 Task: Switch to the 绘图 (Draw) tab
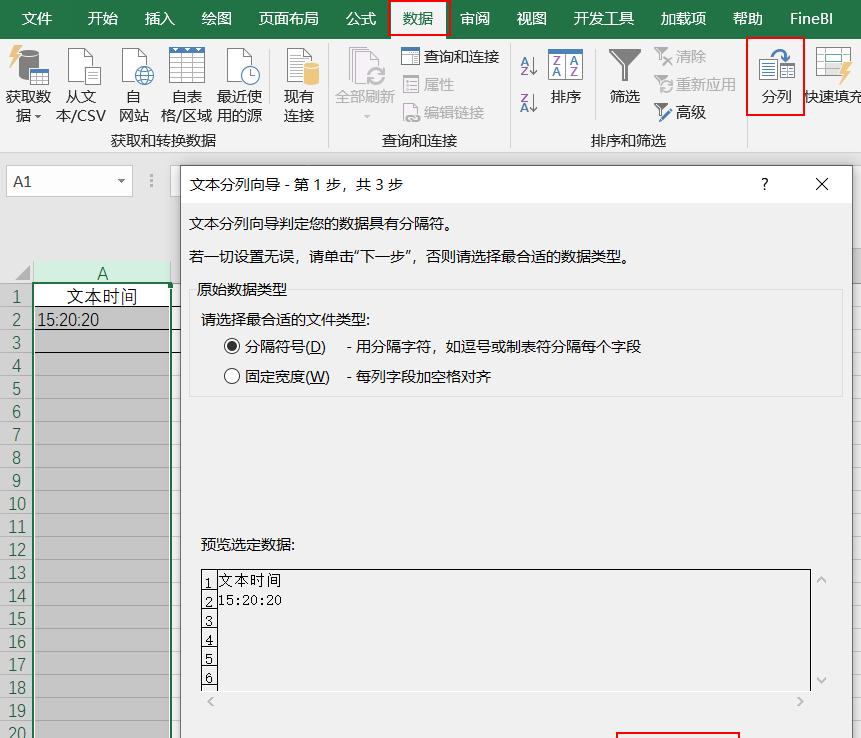[216, 19]
